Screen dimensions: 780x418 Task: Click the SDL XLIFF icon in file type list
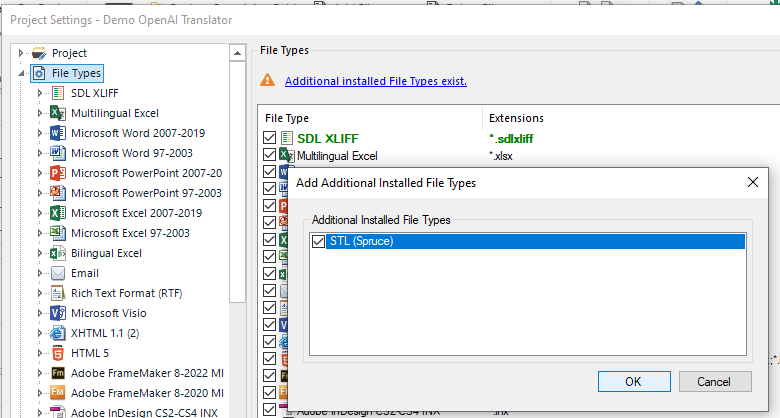[x=287, y=138]
